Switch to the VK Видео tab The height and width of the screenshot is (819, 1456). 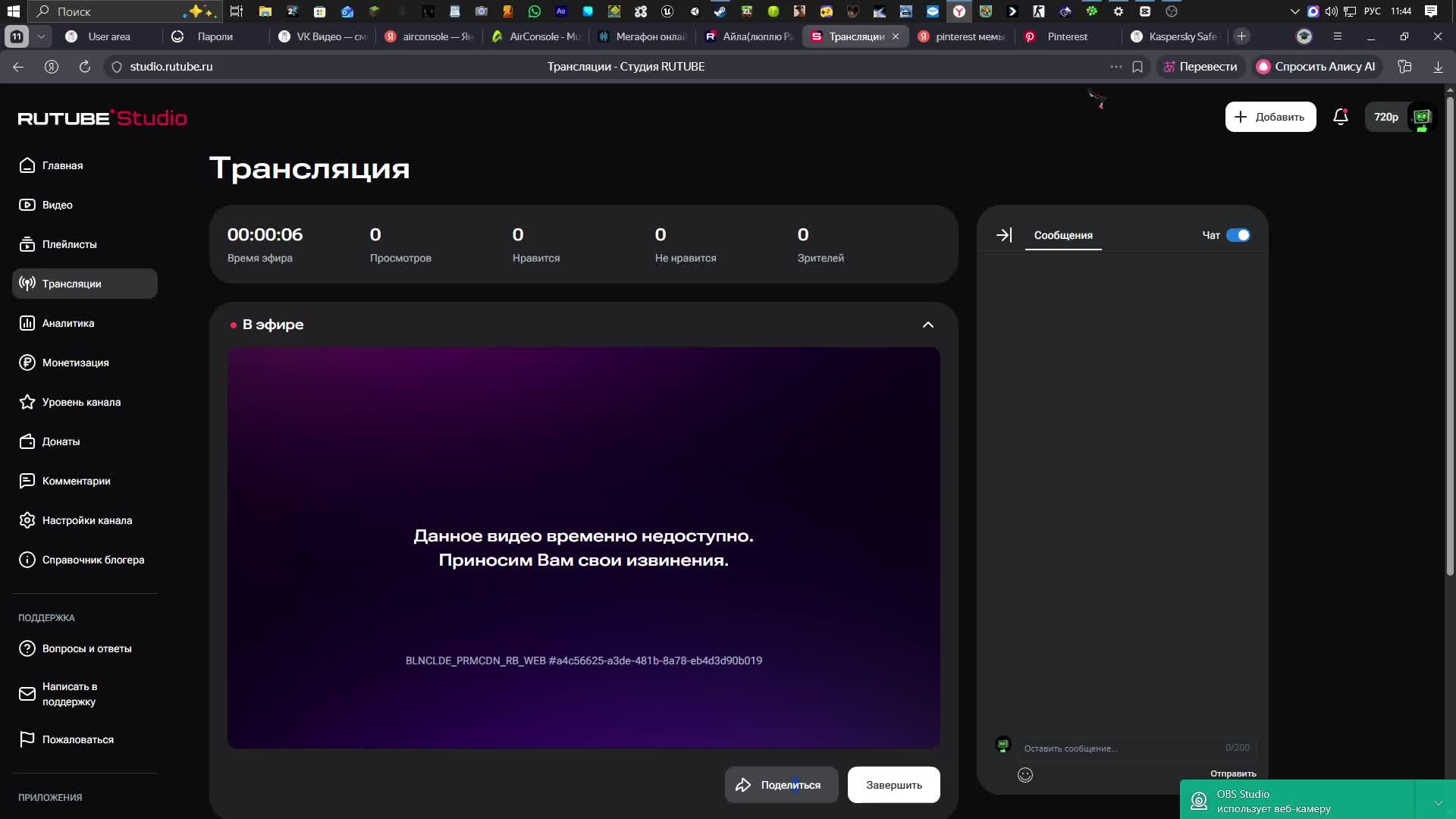point(323,36)
